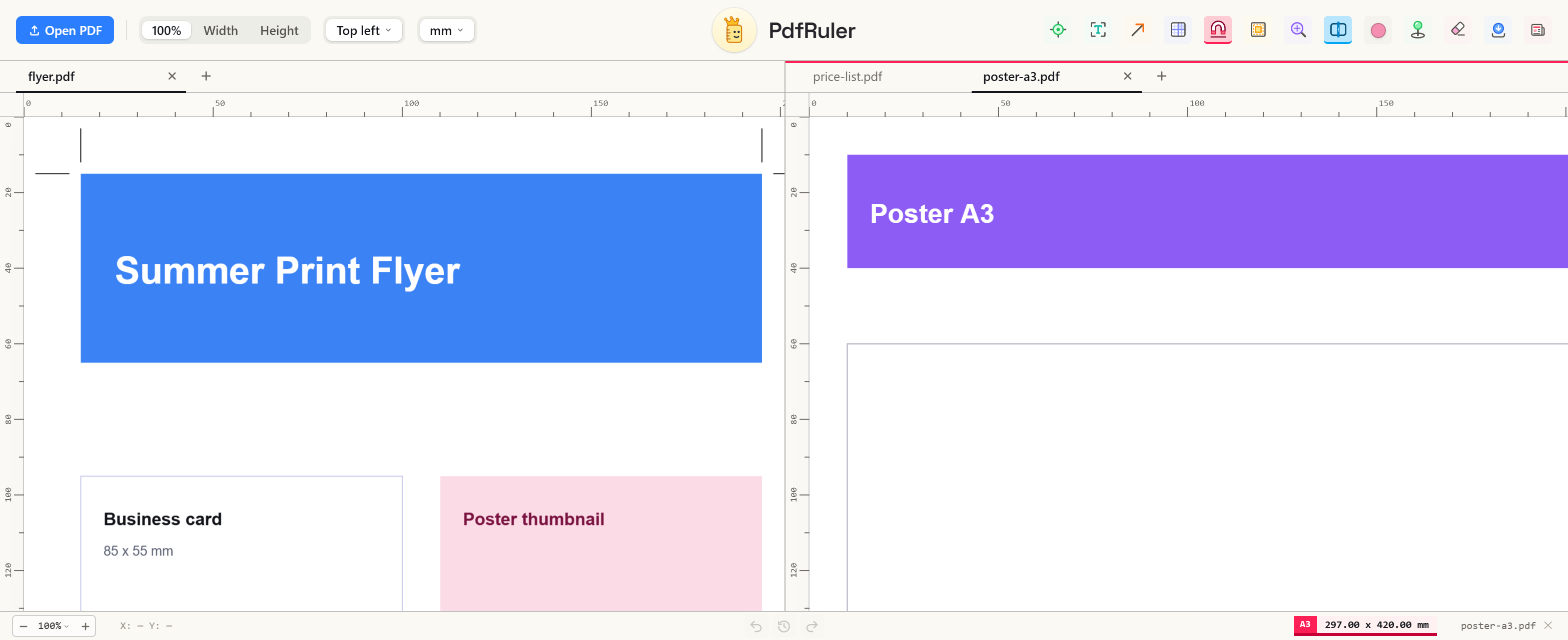Choose fit Width option
1568x640 pixels.
pos(220,30)
